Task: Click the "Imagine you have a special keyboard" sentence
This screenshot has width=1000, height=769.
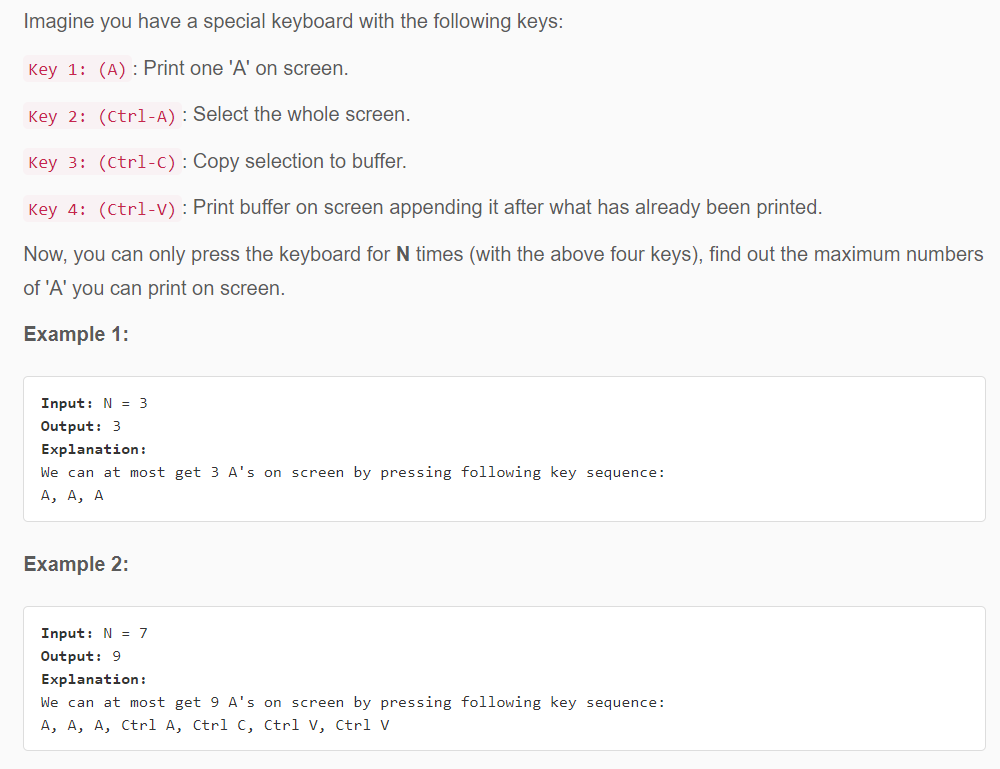Action: 293,21
